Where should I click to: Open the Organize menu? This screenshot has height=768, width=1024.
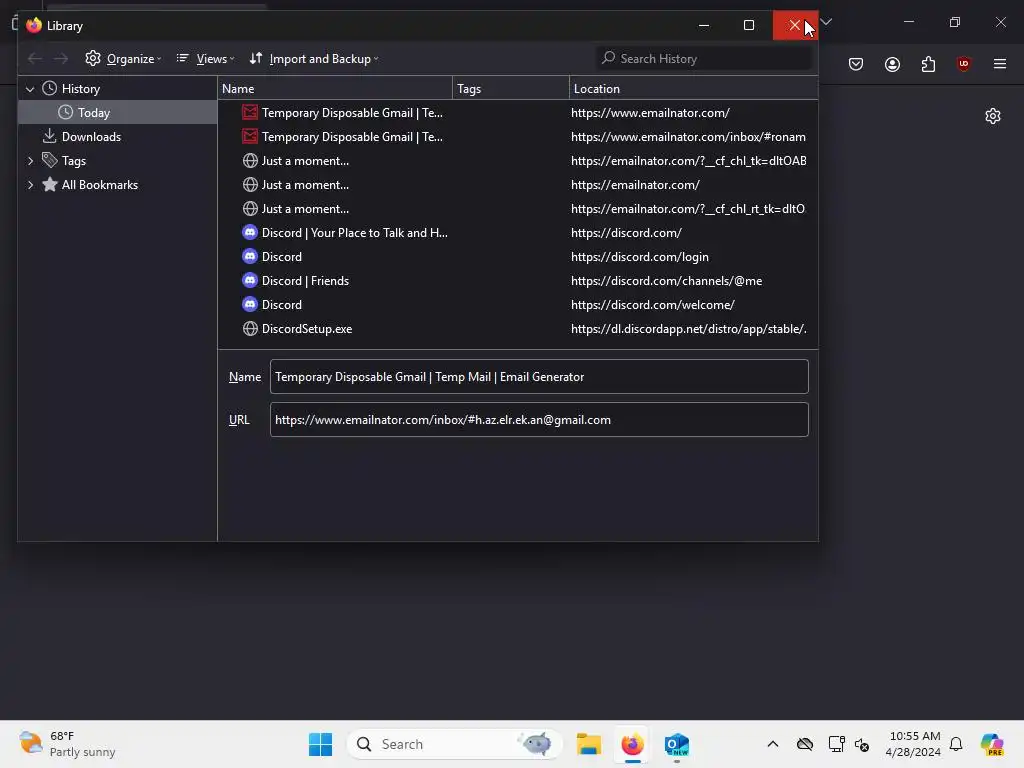click(123, 59)
